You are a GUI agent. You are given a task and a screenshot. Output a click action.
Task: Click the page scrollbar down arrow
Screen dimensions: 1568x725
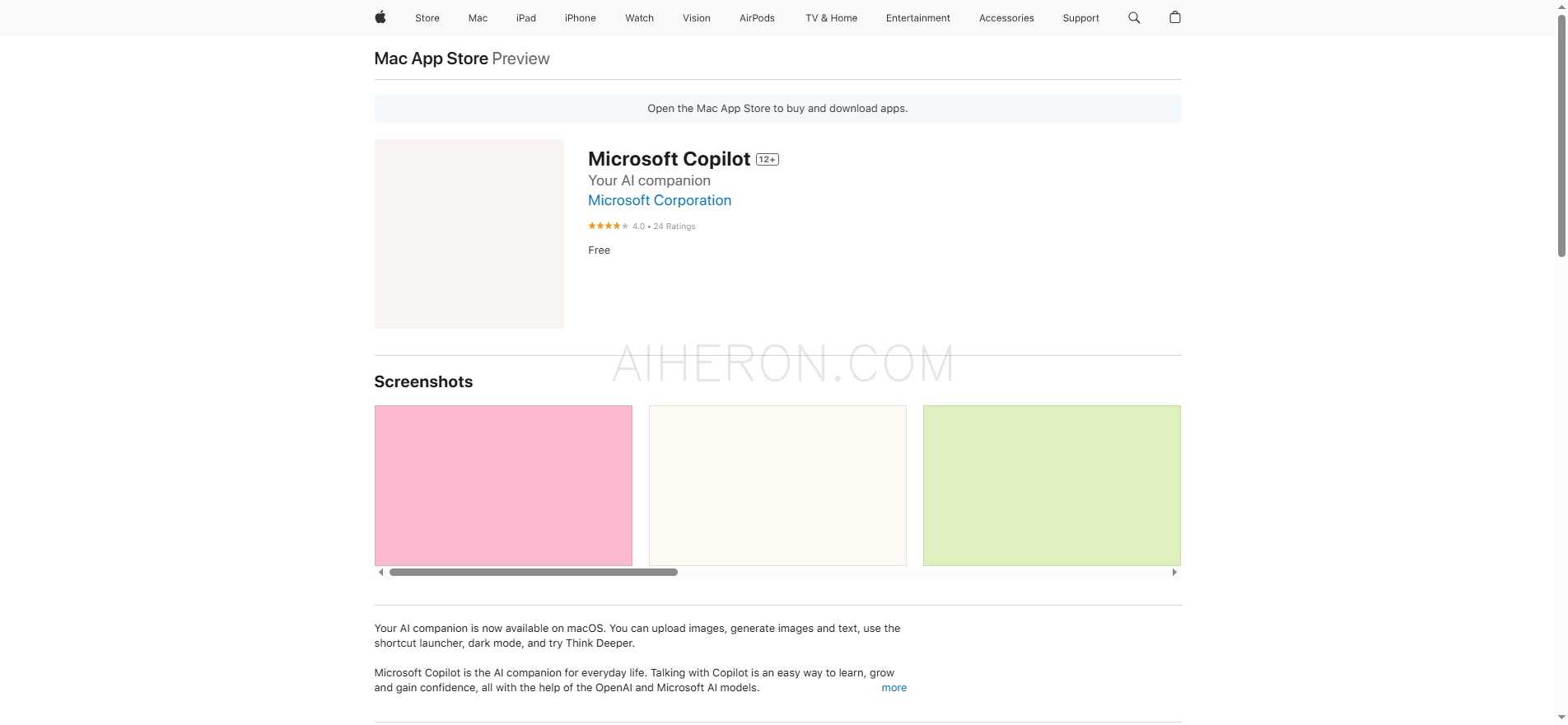(x=1561, y=718)
